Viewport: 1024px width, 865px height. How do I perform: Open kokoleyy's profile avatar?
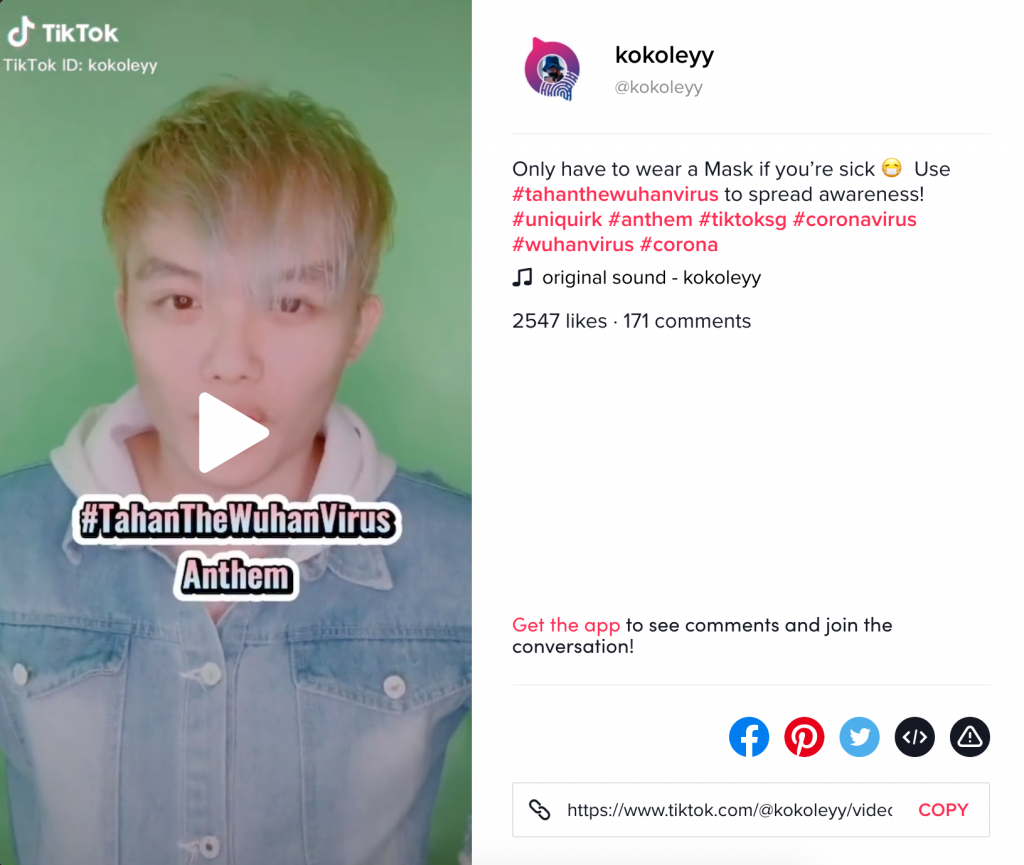tap(552, 69)
